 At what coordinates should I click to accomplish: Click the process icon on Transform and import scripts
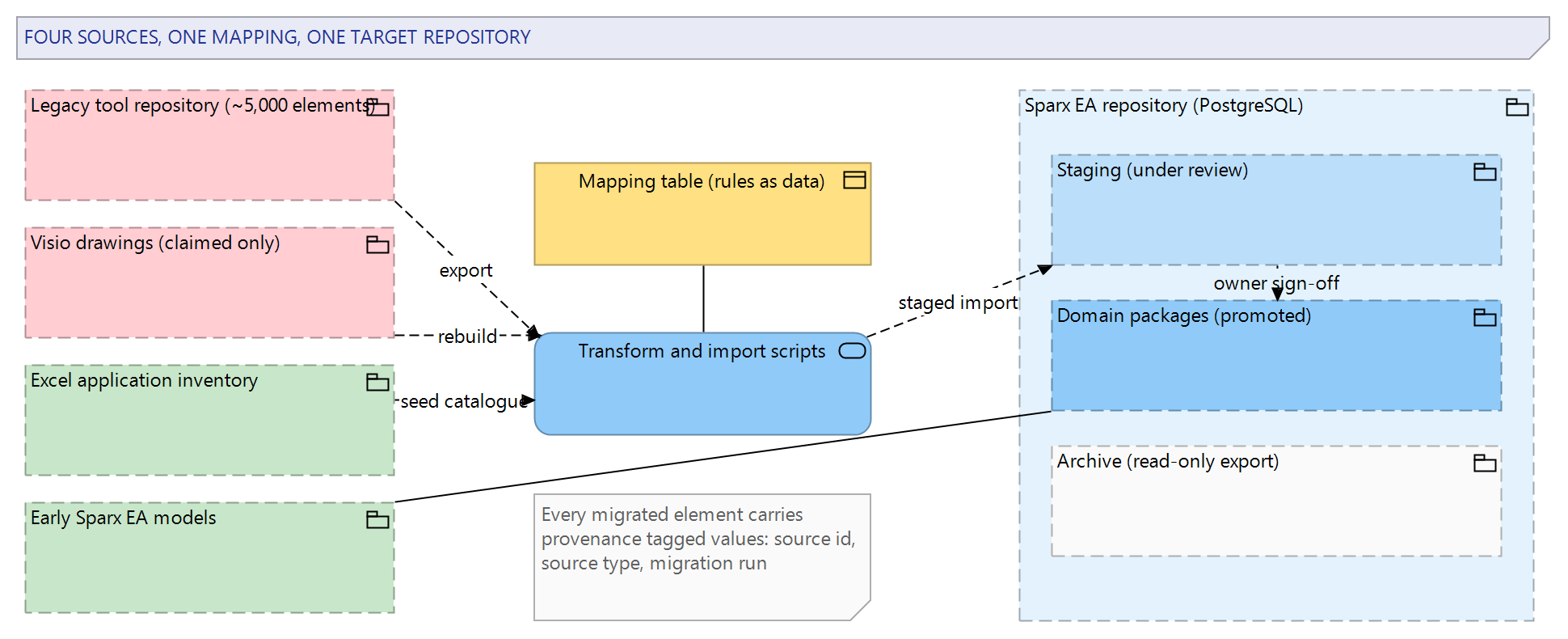click(853, 350)
